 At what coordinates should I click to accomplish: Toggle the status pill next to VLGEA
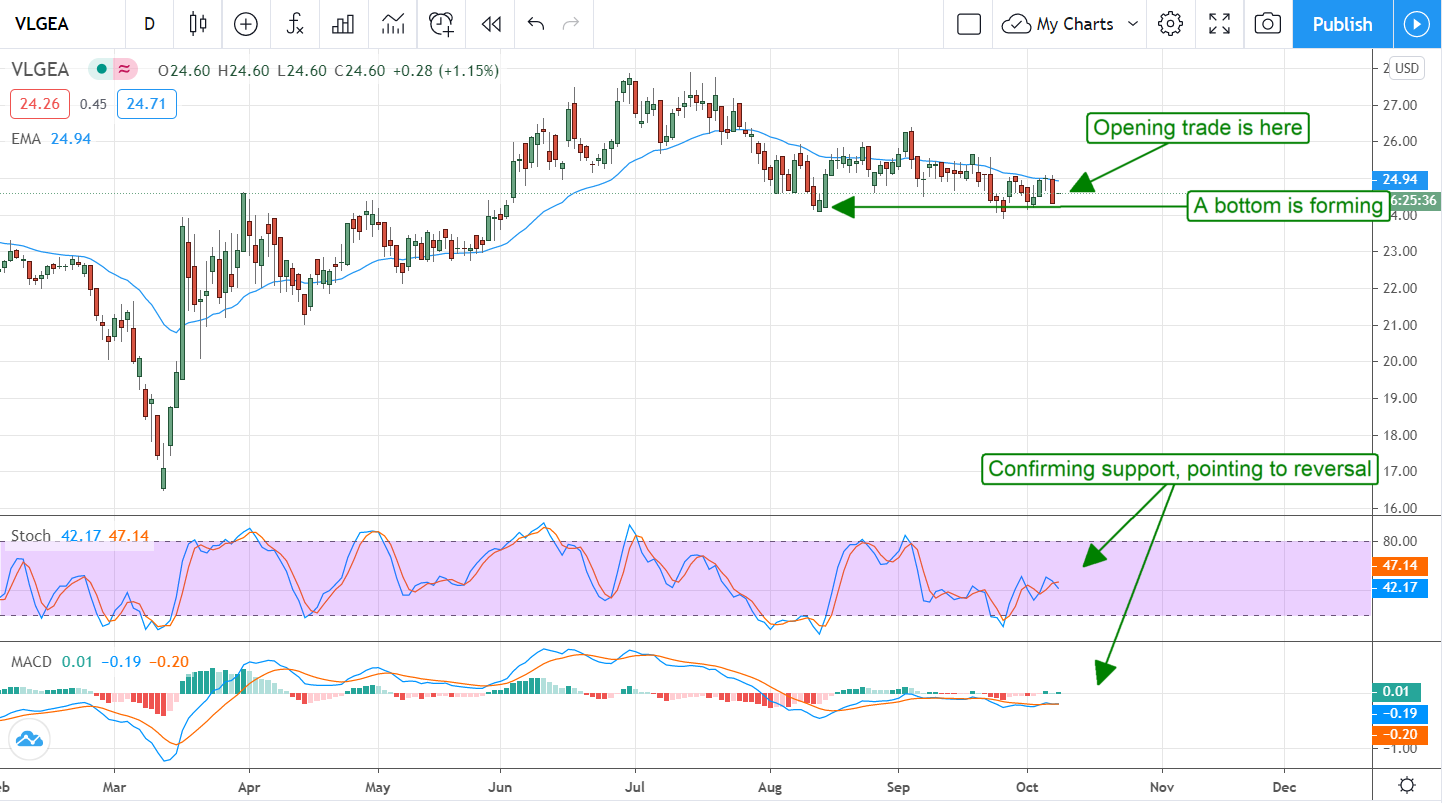pyautogui.click(x=112, y=69)
